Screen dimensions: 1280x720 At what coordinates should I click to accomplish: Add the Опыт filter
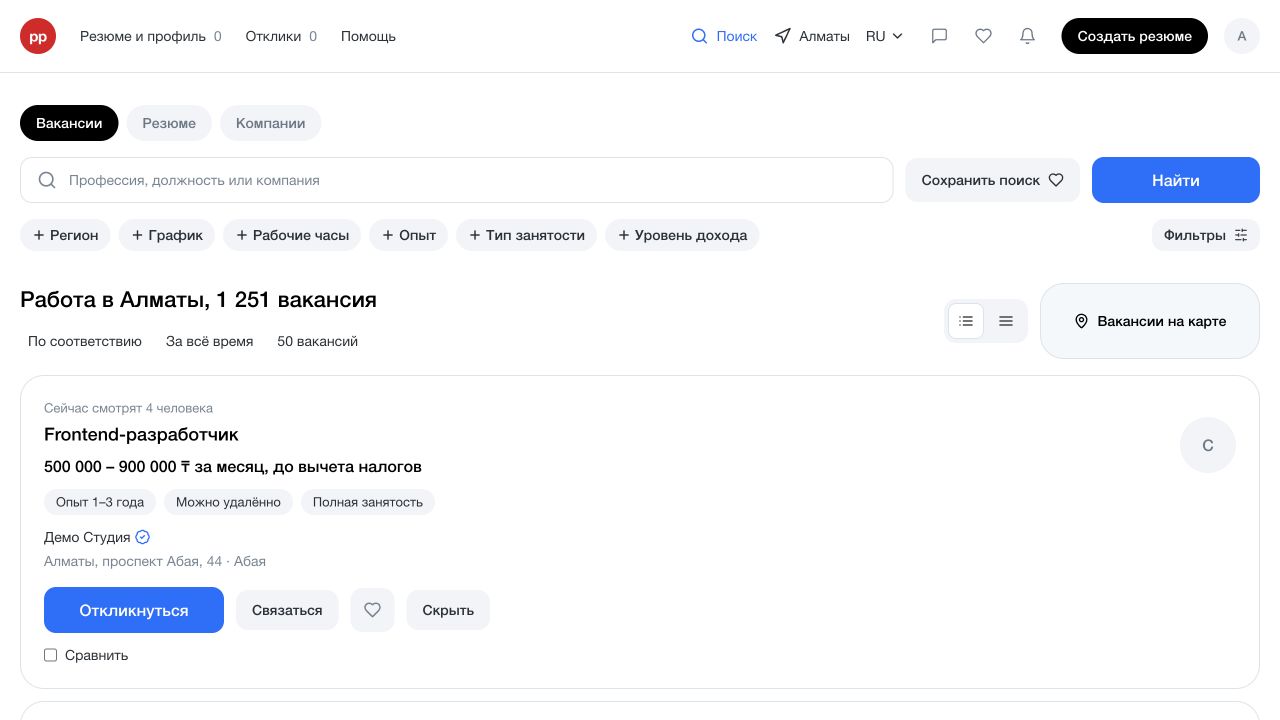(x=409, y=235)
